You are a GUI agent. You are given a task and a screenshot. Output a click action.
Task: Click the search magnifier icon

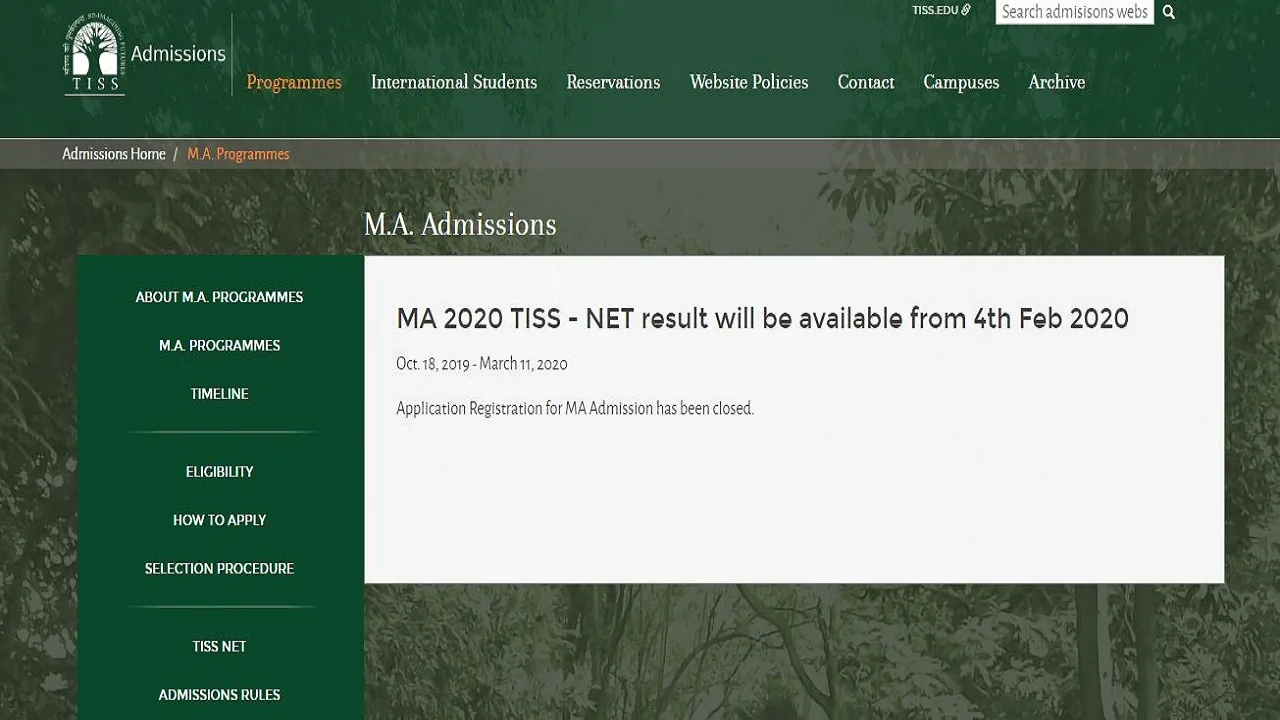click(x=1169, y=12)
